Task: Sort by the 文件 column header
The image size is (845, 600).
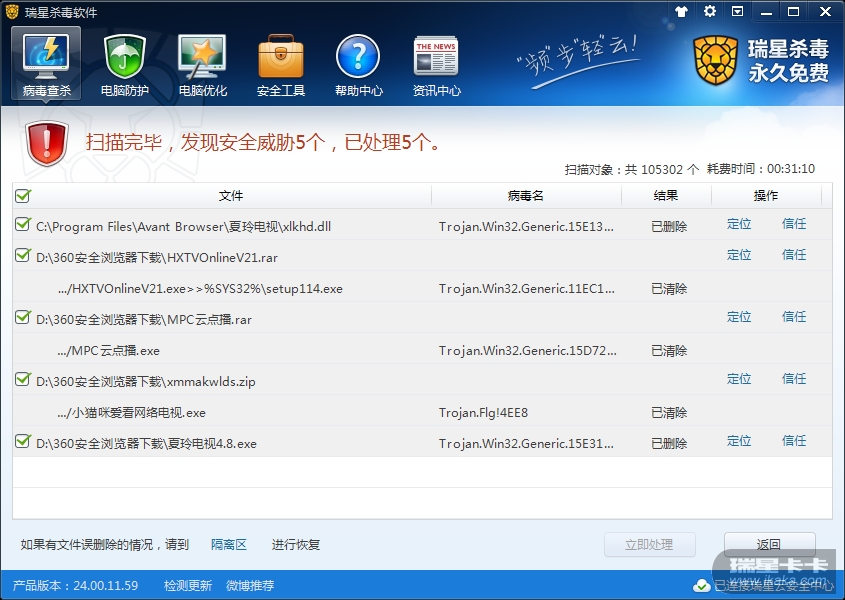Action: [231, 196]
